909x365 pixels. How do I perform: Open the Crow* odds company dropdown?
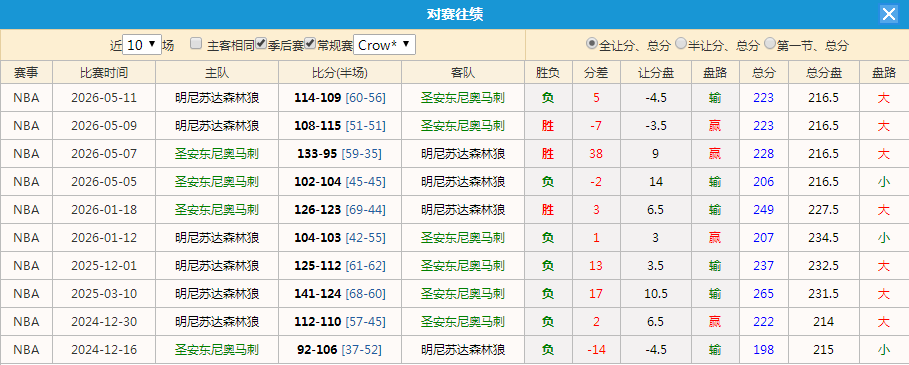pyautogui.click(x=384, y=45)
